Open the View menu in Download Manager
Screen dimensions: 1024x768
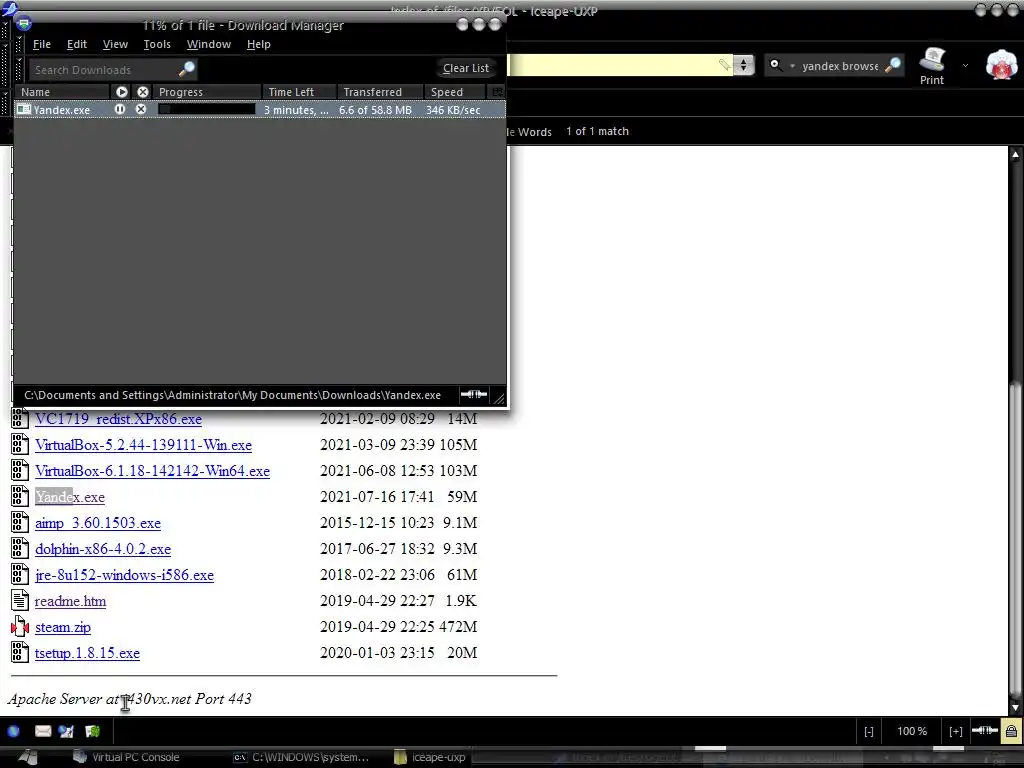(115, 44)
